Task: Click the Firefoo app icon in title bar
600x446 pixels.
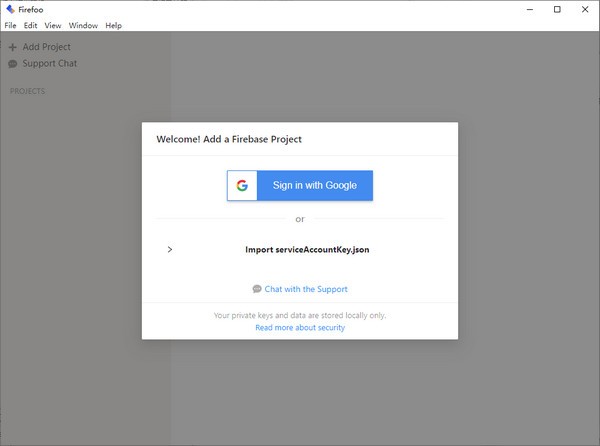Action: pyautogui.click(x=10, y=10)
